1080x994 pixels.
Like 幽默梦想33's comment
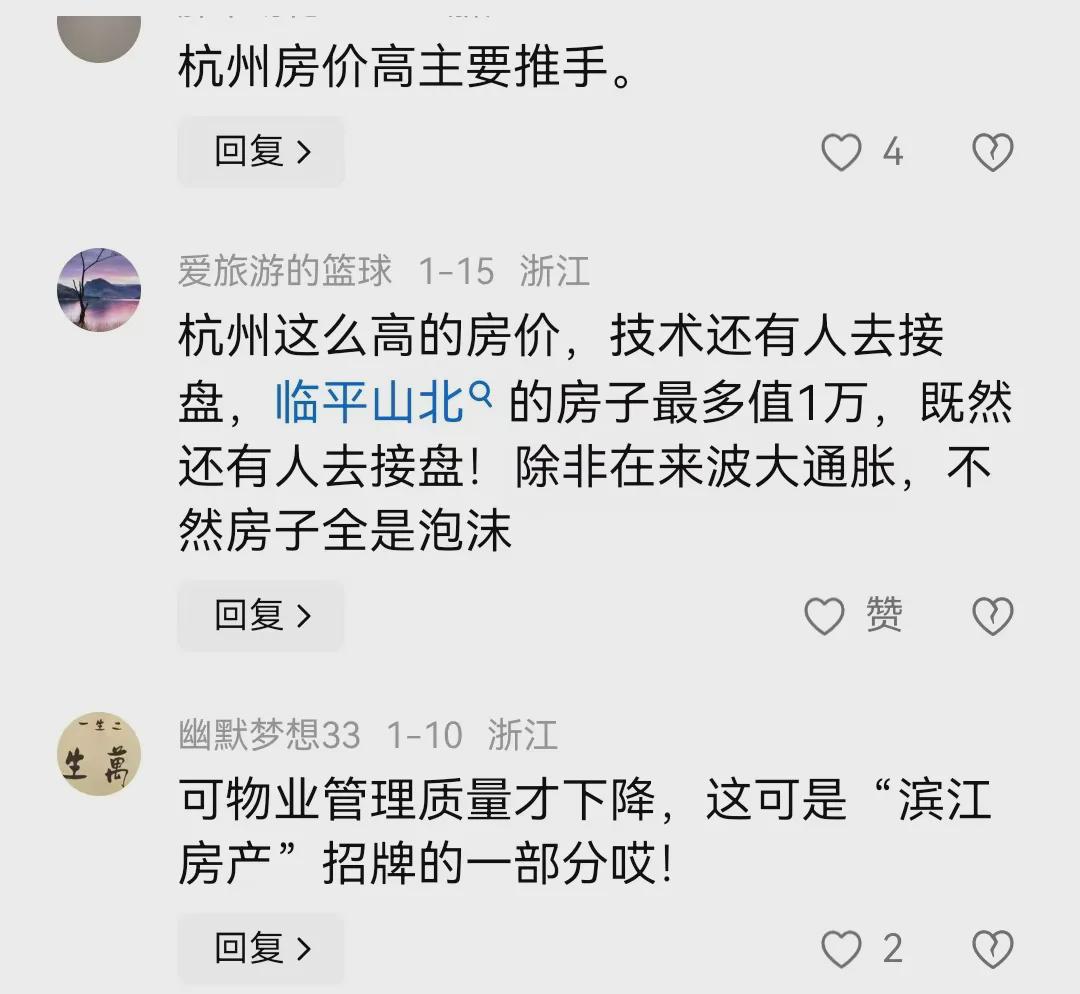pos(841,949)
